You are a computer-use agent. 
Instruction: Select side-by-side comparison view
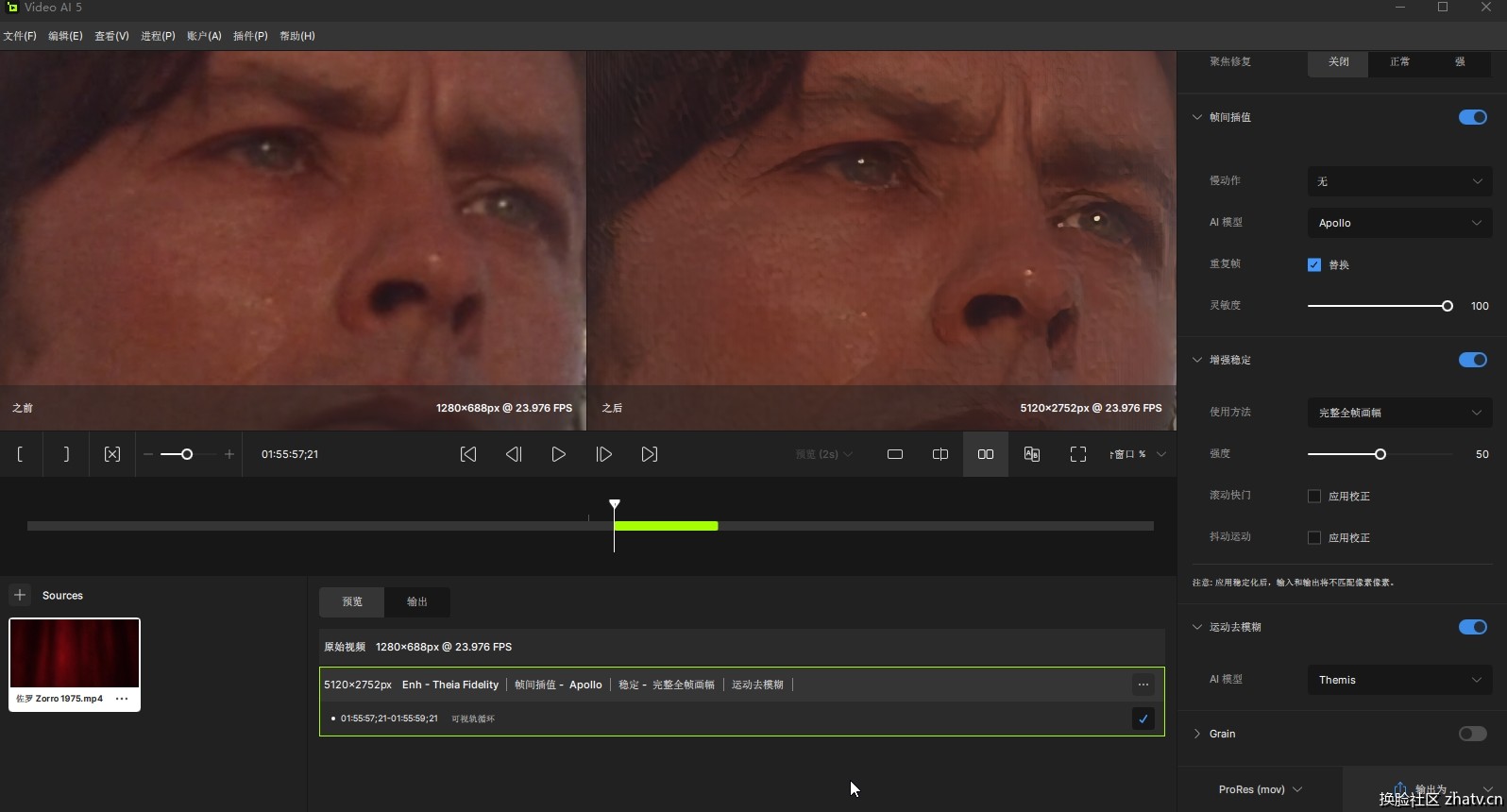coord(986,454)
